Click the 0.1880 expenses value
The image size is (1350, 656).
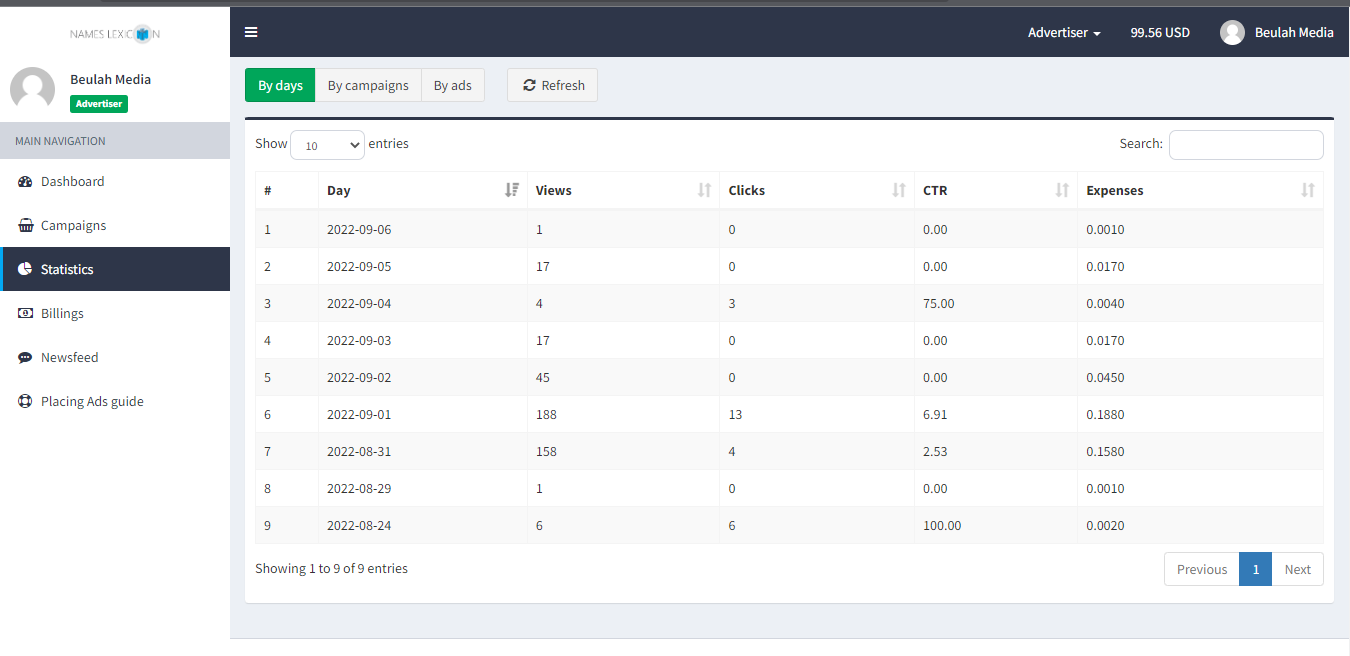(x=1105, y=414)
